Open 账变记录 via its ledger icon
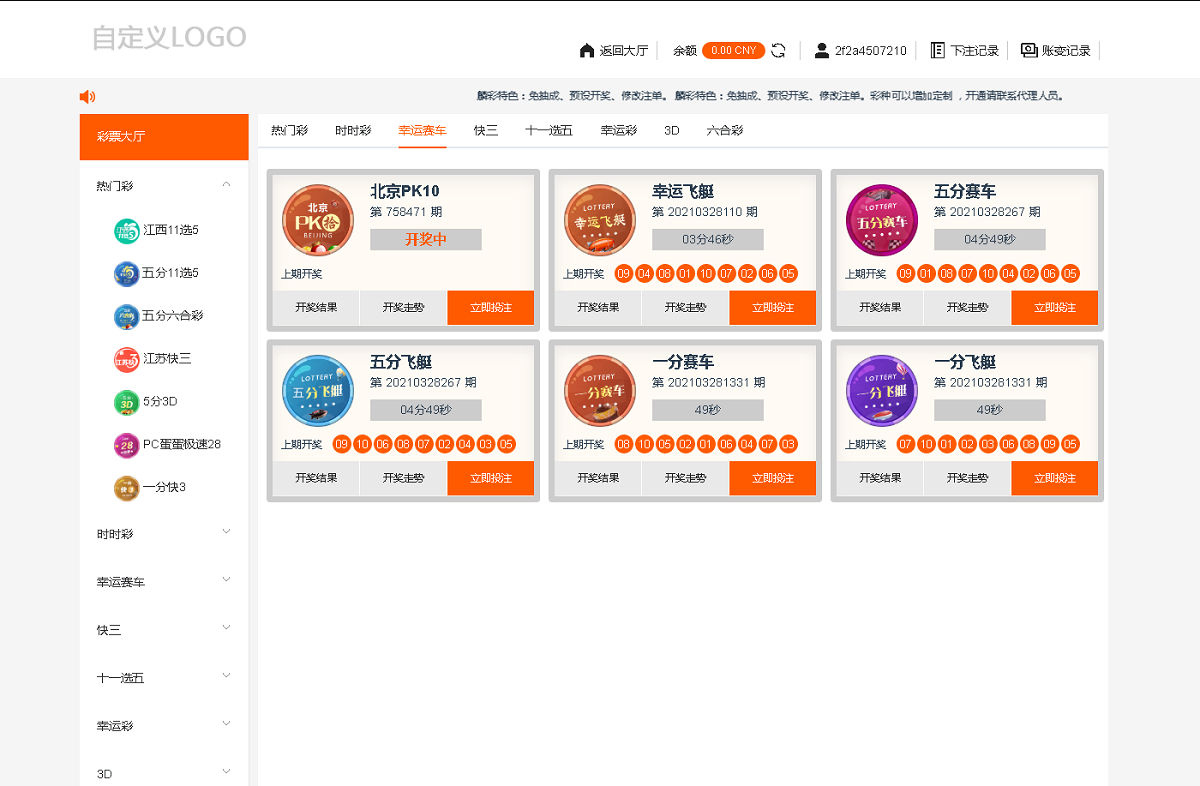The width and height of the screenshot is (1200, 786). coord(1029,49)
